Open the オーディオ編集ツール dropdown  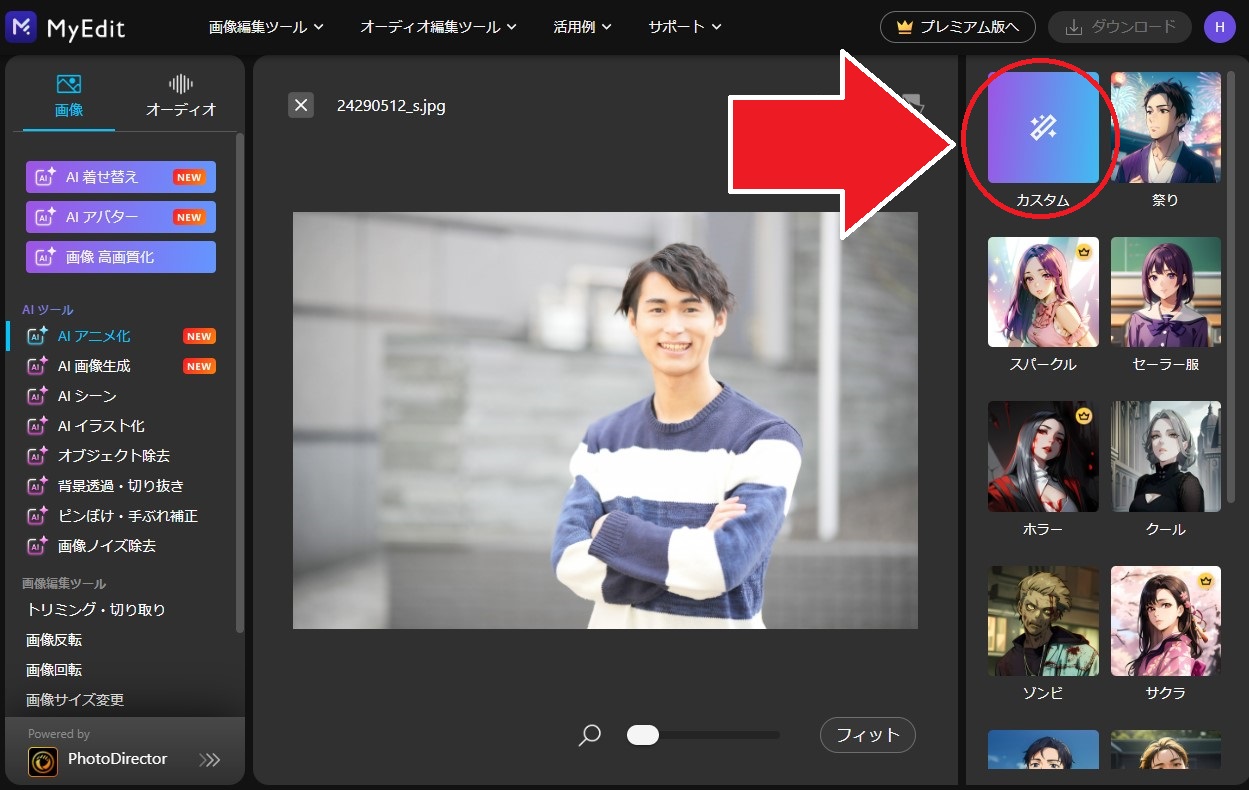tap(438, 27)
